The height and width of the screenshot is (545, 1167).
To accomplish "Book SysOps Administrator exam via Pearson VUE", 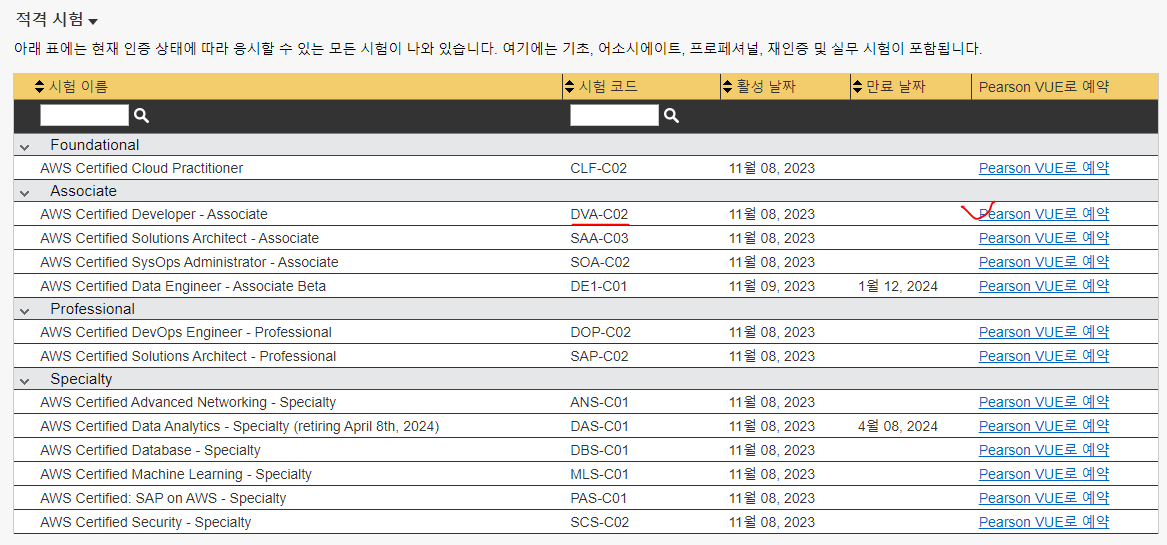I will click(x=1043, y=262).
